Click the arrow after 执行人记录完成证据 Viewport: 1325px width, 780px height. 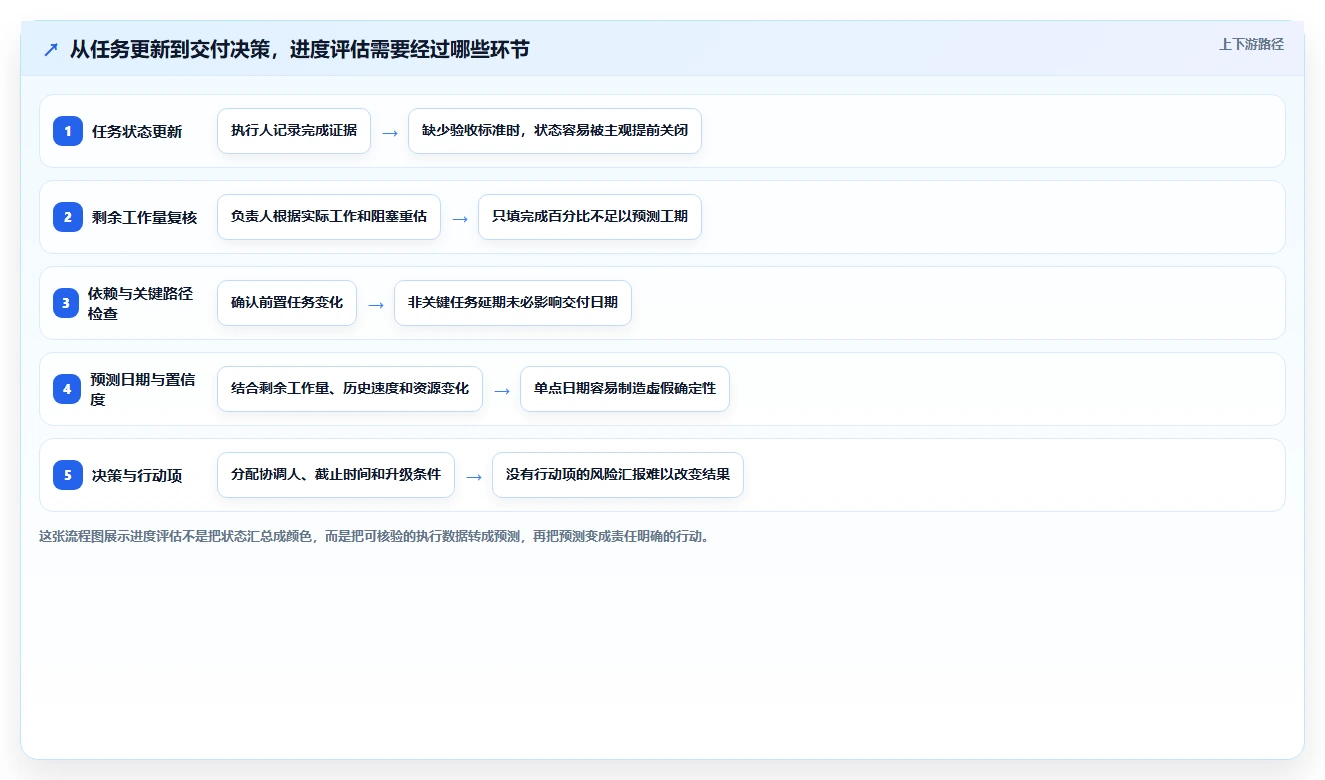pyautogui.click(x=390, y=132)
